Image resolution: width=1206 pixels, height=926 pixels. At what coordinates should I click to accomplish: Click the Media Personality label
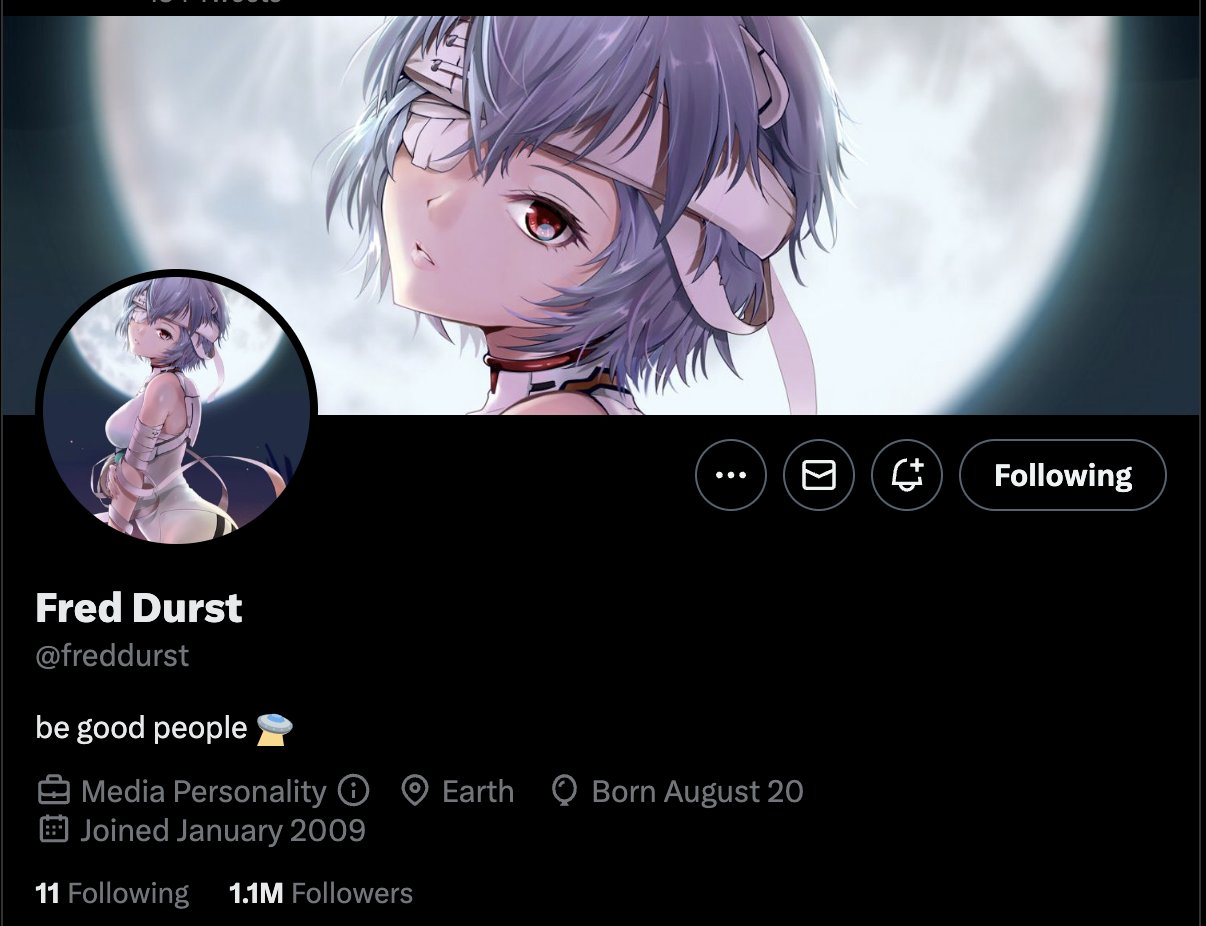pos(204,792)
